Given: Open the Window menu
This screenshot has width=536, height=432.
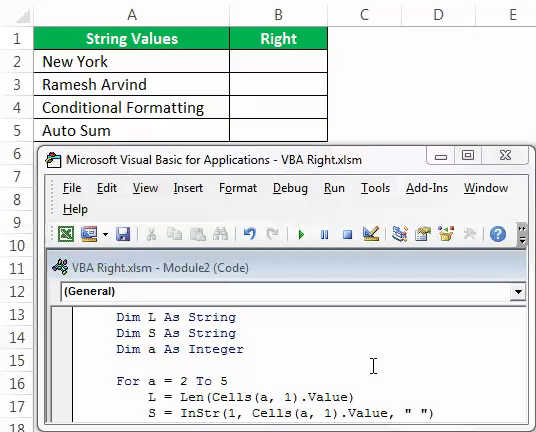Looking at the screenshot, I should 486,188.
